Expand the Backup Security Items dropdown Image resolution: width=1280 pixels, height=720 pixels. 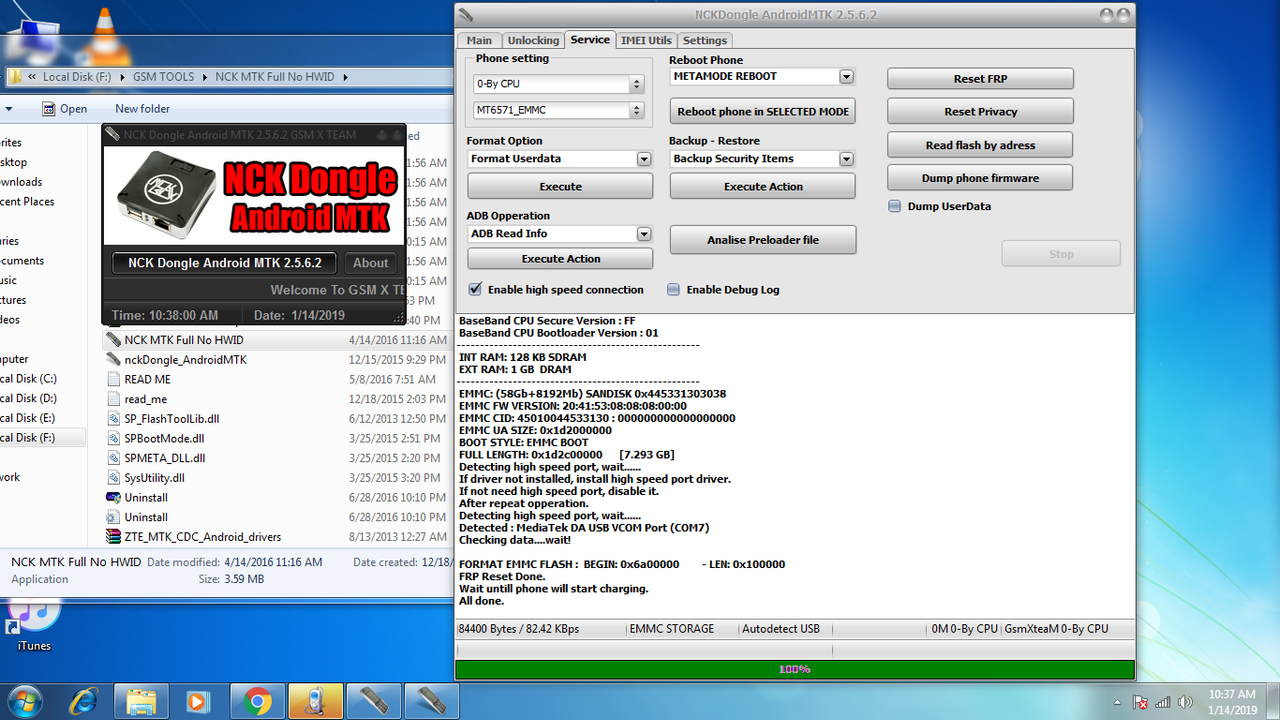point(846,159)
